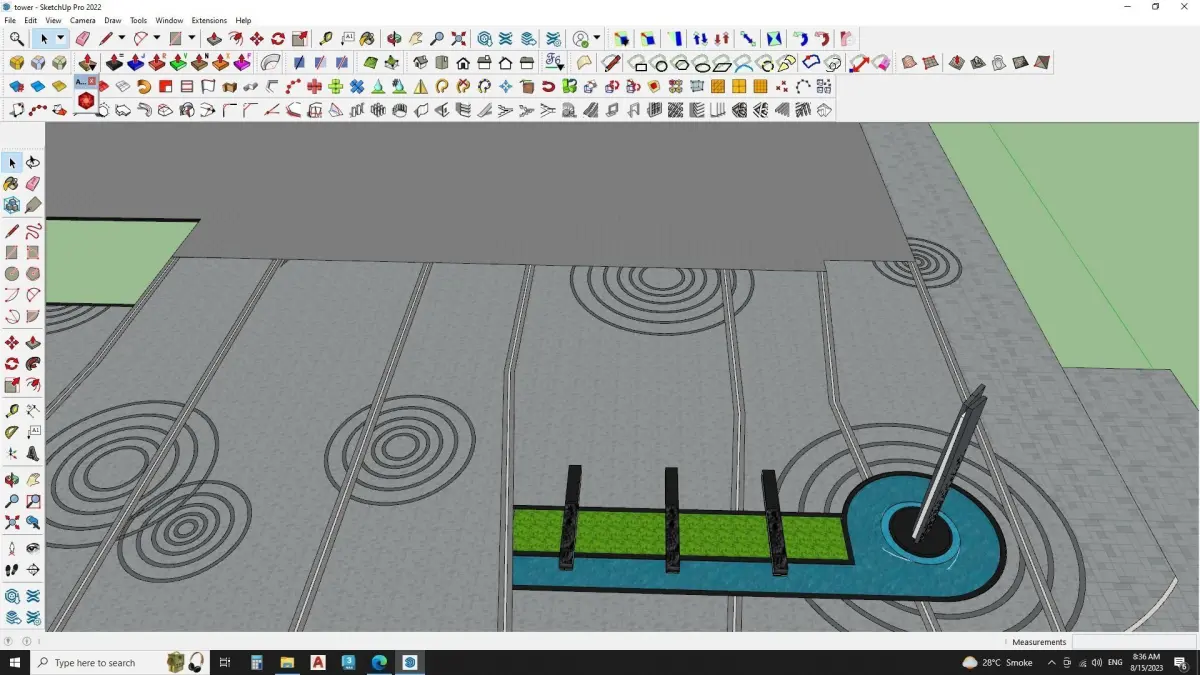Open the File menu
The height and width of the screenshot is (675, 1200).
[x=10, y=20]
